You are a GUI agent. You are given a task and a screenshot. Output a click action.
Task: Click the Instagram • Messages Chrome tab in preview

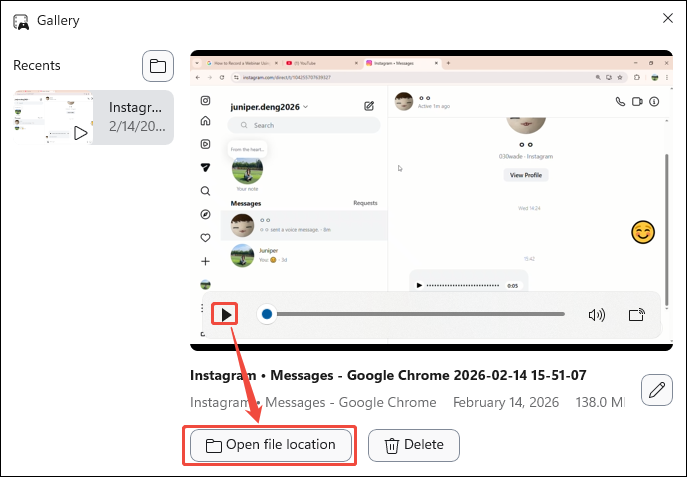point(401,63)
